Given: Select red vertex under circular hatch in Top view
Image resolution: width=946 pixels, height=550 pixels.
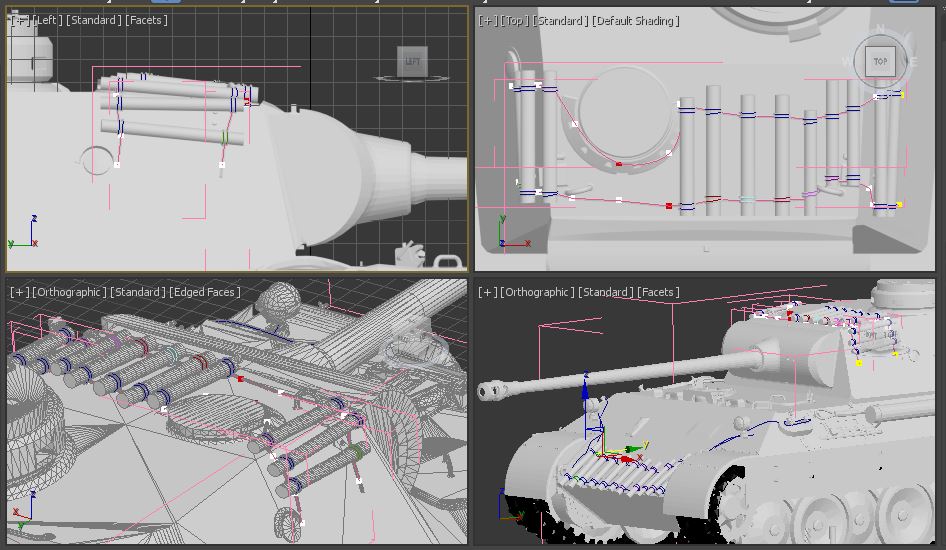Looking at the screenshot, I should pyautogui.click(x=618, y=164).
